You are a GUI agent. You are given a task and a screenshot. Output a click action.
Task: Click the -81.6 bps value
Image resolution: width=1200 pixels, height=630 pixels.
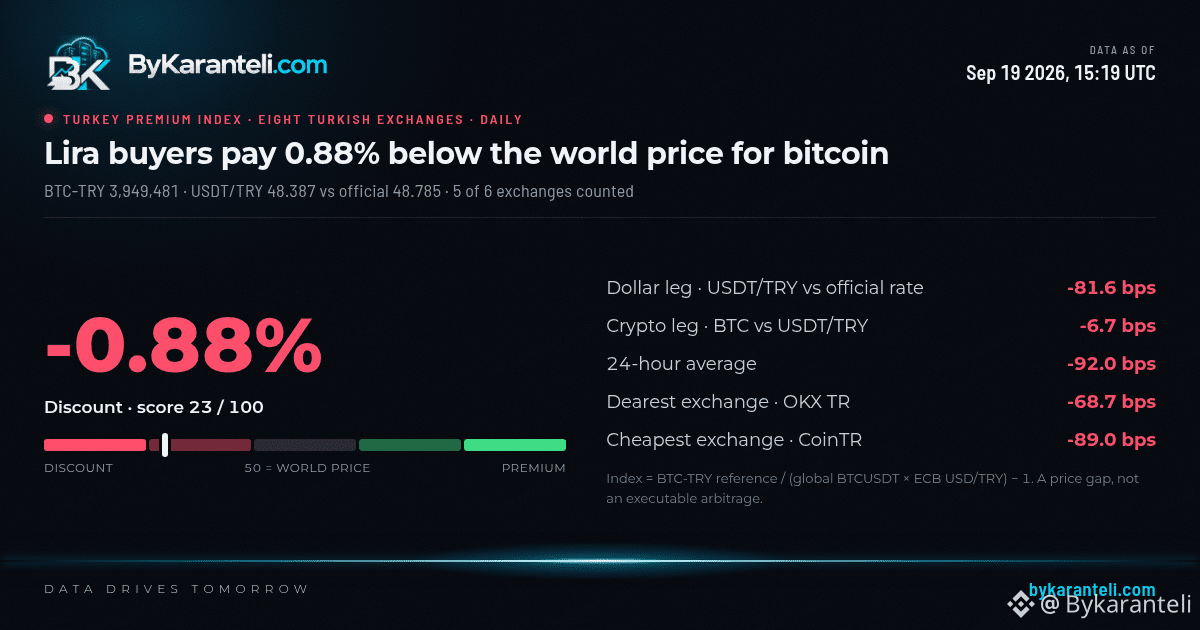coord(1111,288)
